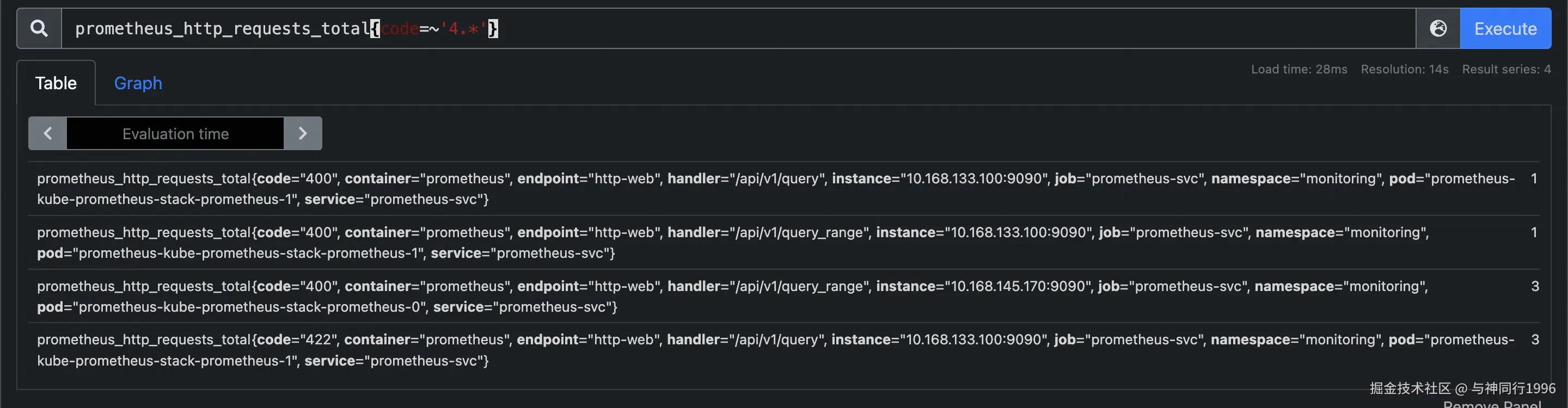The image size is (1568, 408).
Task: Select the code="400" /api/v1/query series labels
Action: 773,188
